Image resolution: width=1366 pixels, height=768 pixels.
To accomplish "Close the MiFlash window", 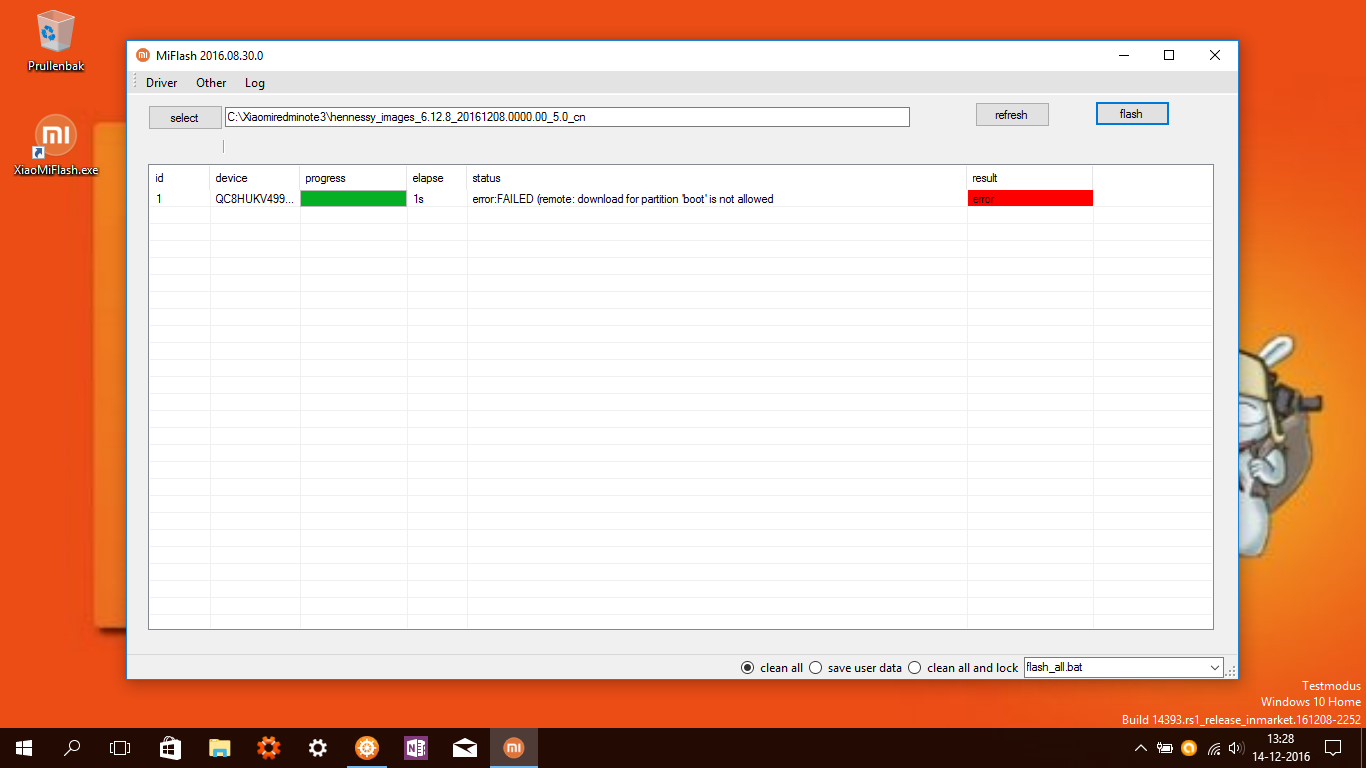I will point(1215,56).
